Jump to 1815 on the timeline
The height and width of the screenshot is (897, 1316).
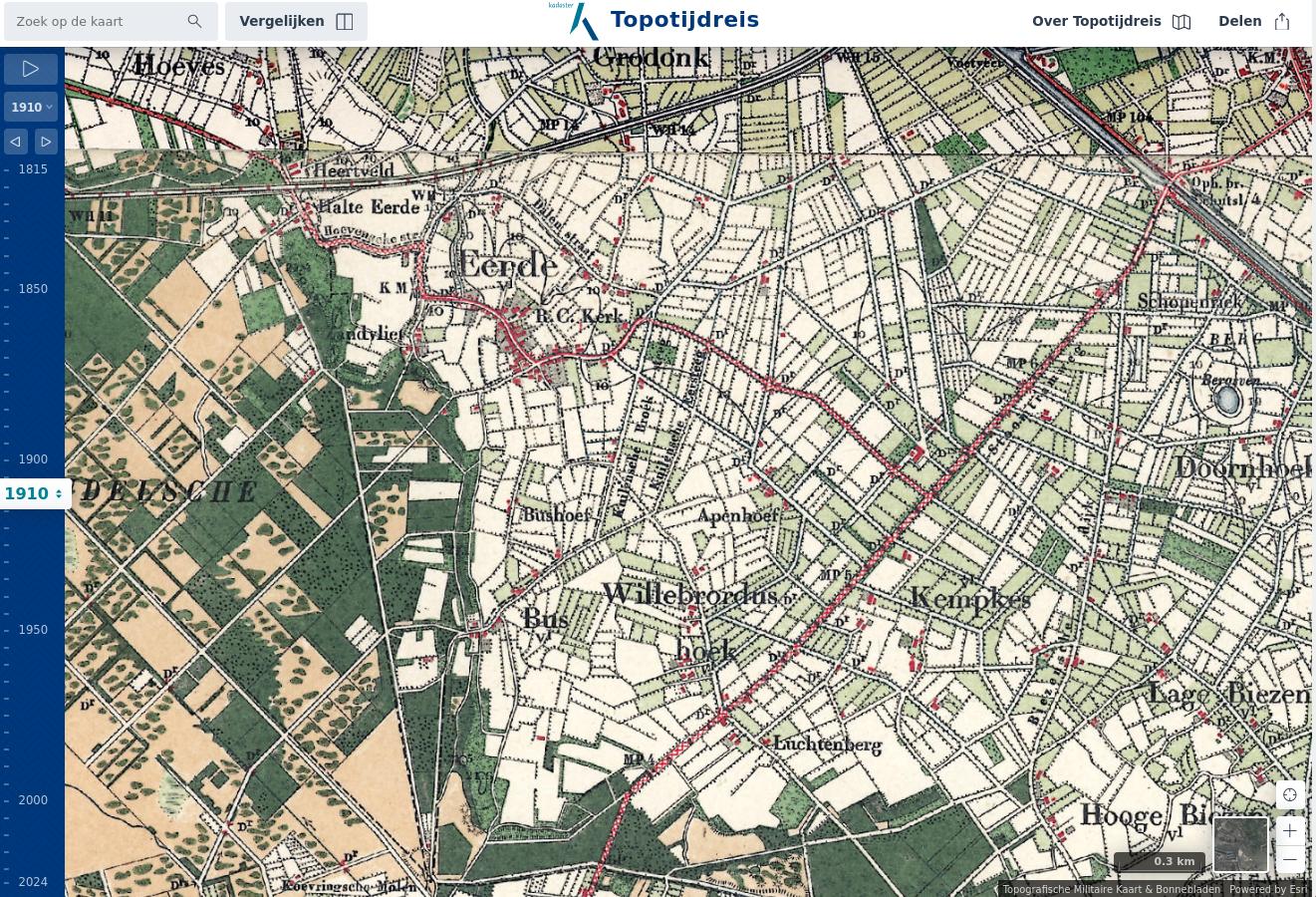[33, 169]
